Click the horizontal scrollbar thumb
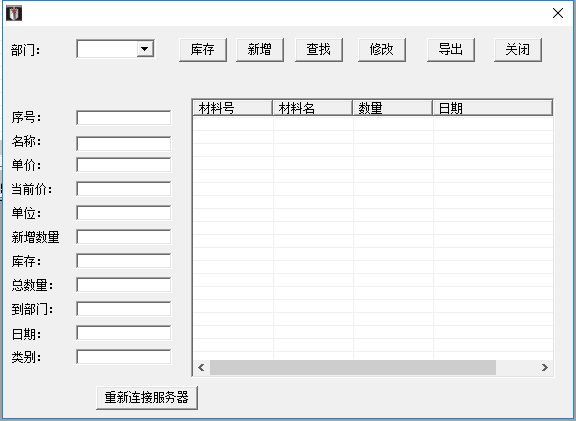 click(x=353, y=367)
